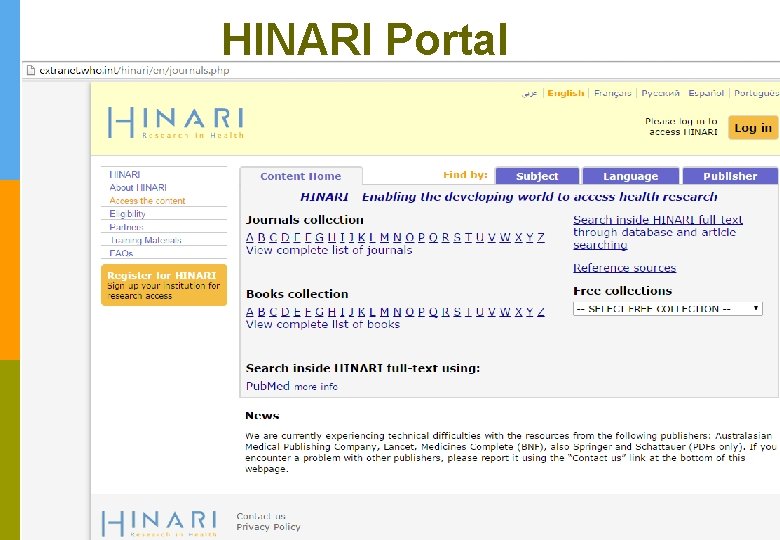
Task: Switch language to English
Action: [x=566, y=93]
